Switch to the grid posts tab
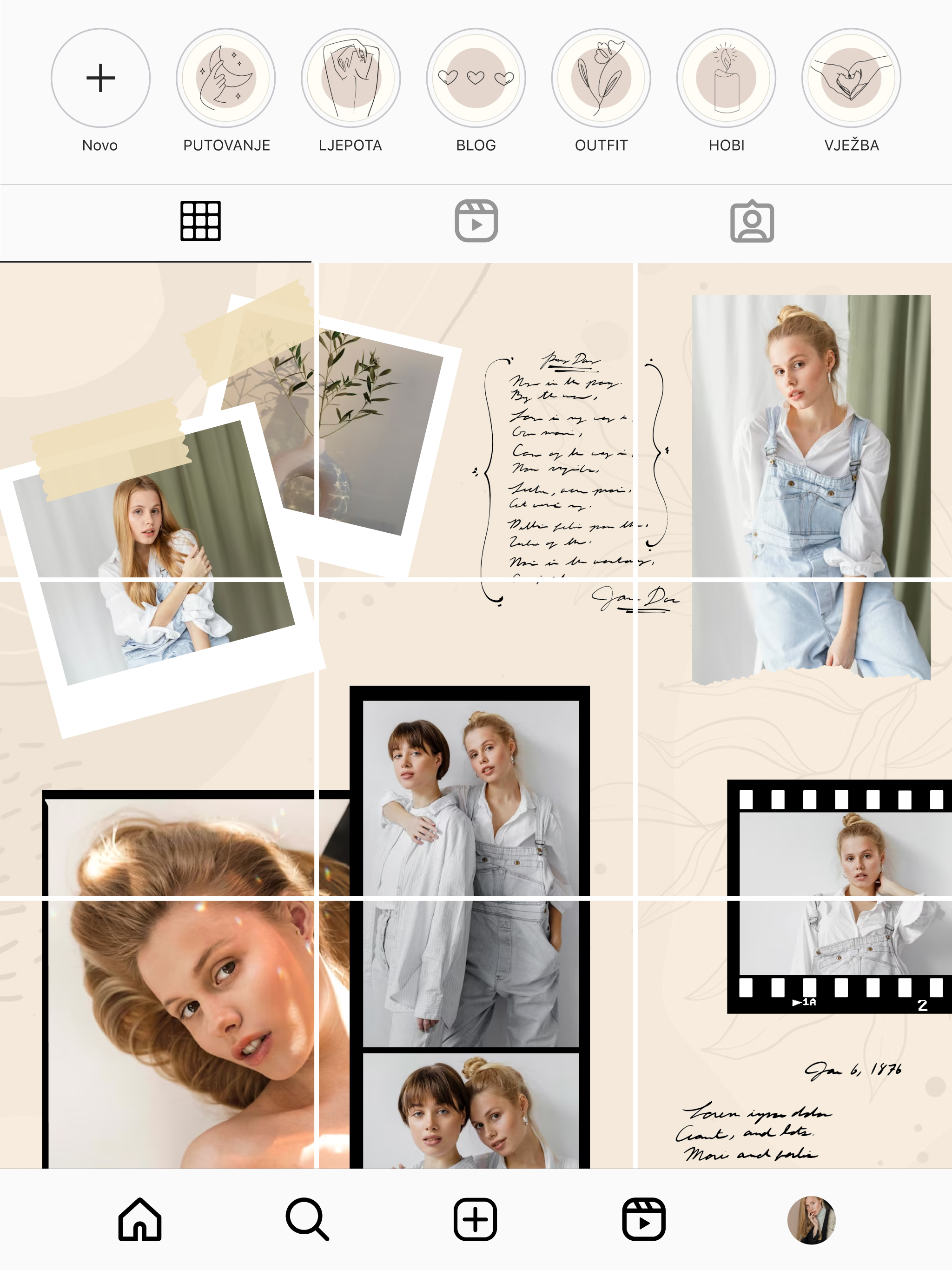The width and height of the screenshot is (952, 1270). [x=200, y=221]
